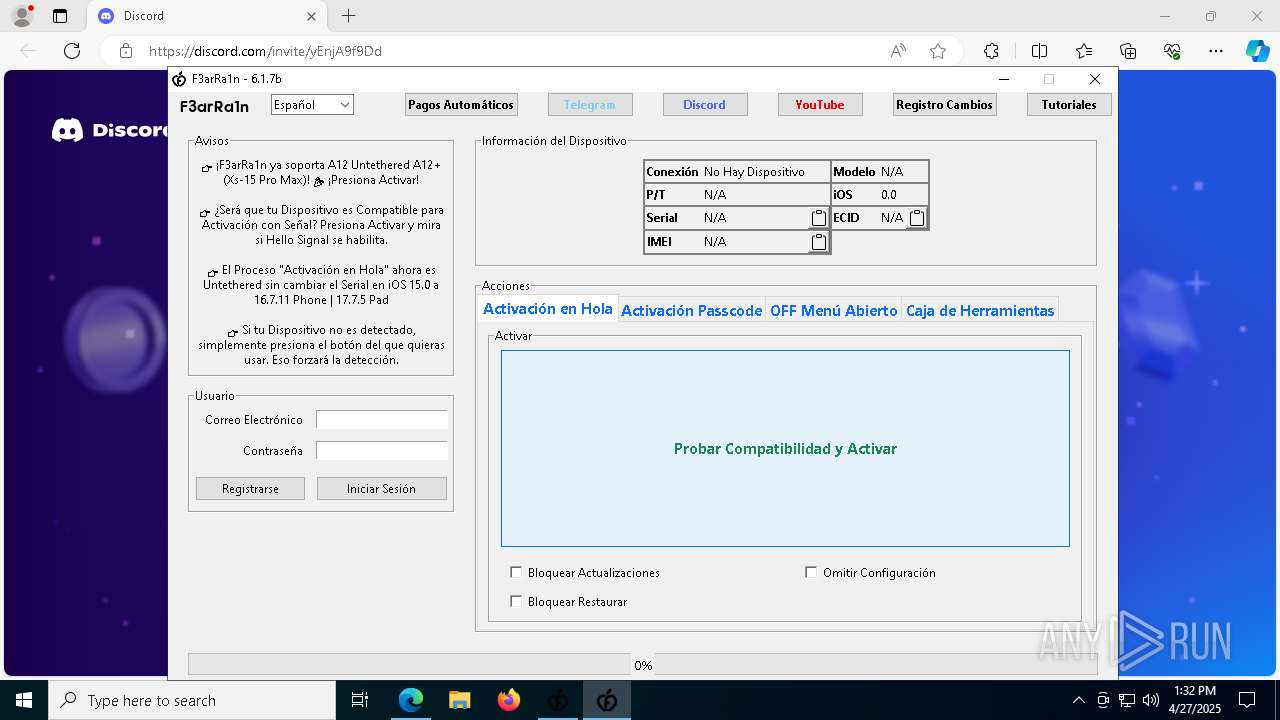Open the notifications center icon

(x=1247, y=700)
